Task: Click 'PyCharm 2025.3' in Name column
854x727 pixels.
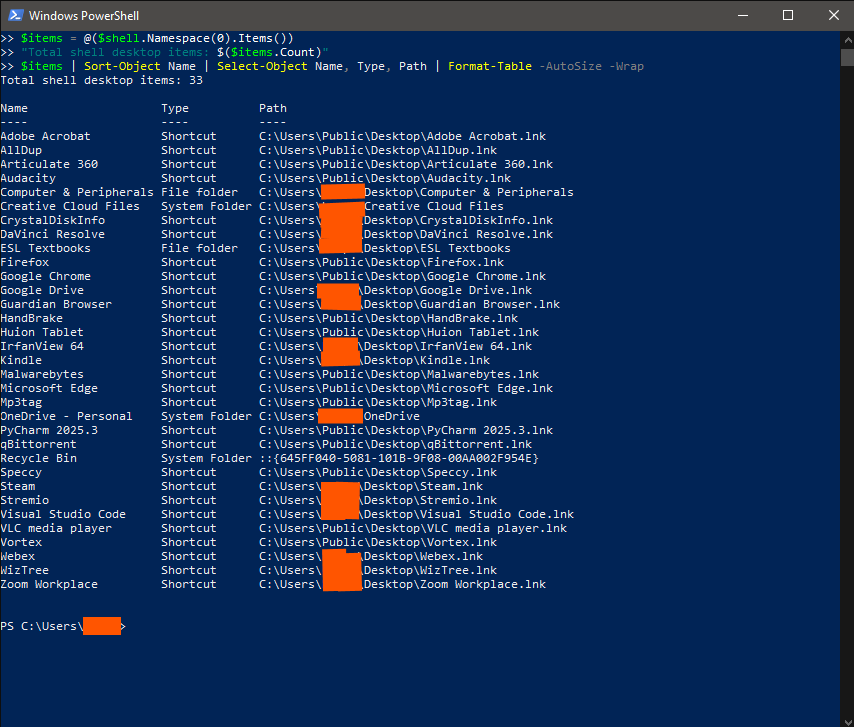Action: pyautogui.click(x=49, y=431)
